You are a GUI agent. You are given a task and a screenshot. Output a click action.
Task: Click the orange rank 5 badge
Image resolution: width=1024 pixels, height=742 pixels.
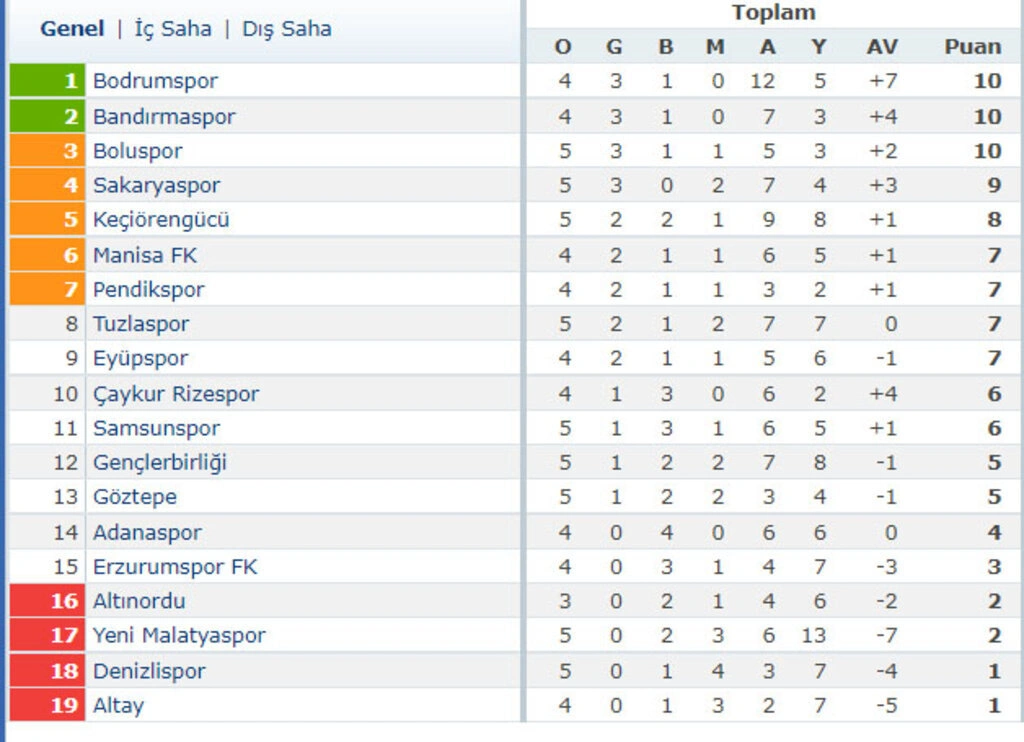(47, 219)
